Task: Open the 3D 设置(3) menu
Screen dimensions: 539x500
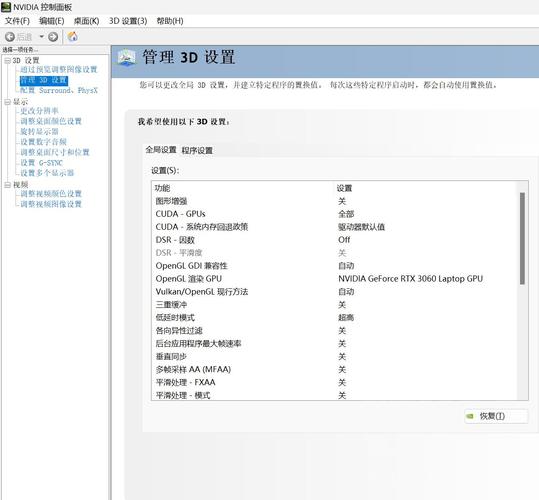Action: (x=128, y=21)
